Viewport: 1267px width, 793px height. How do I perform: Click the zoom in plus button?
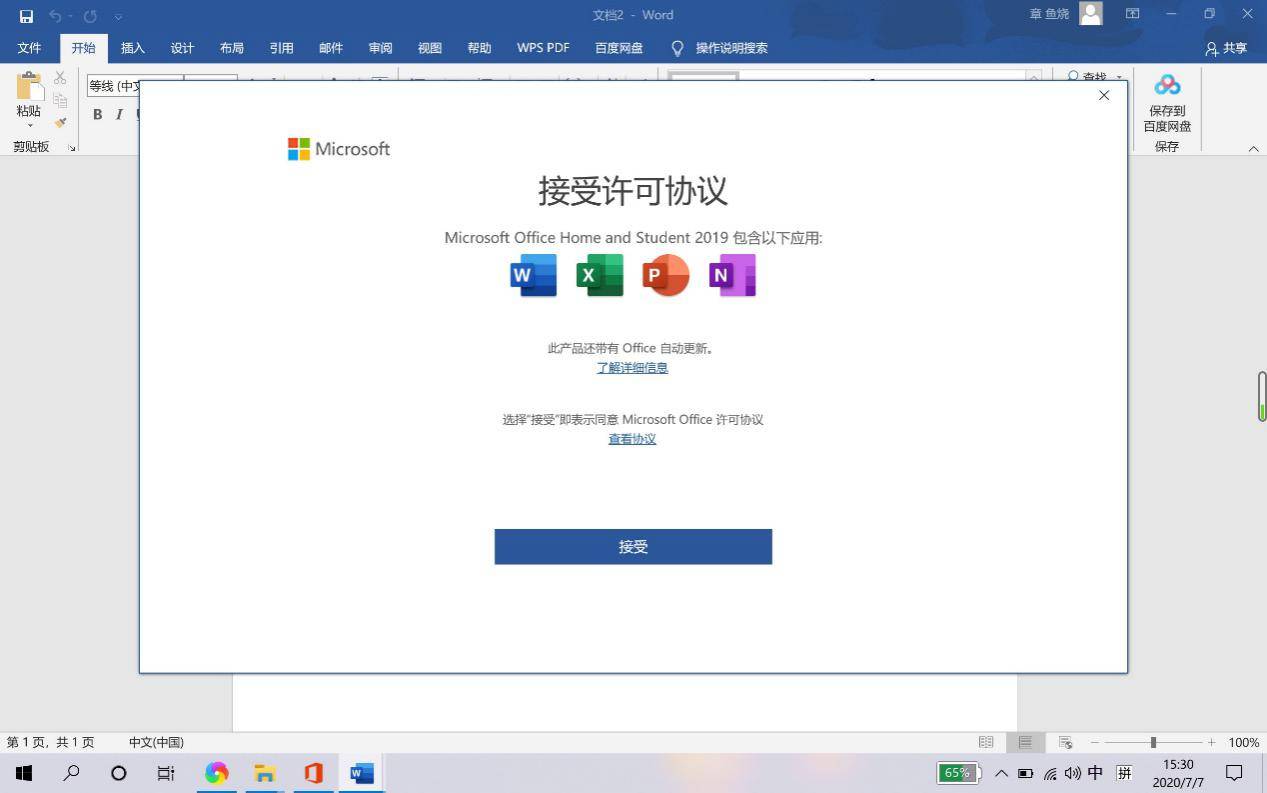(1211, 742)
